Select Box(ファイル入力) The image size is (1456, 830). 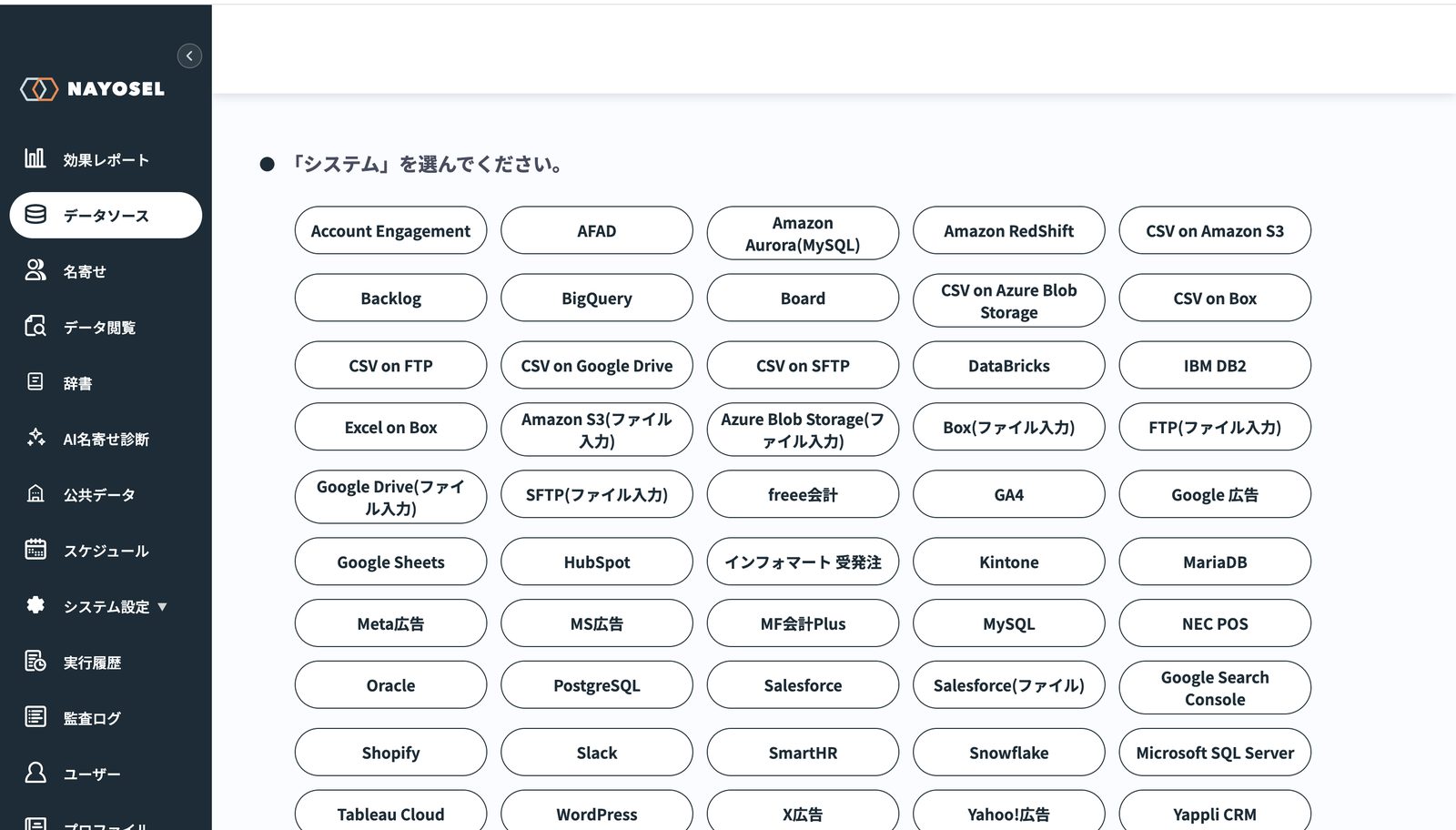point(1008,427)
